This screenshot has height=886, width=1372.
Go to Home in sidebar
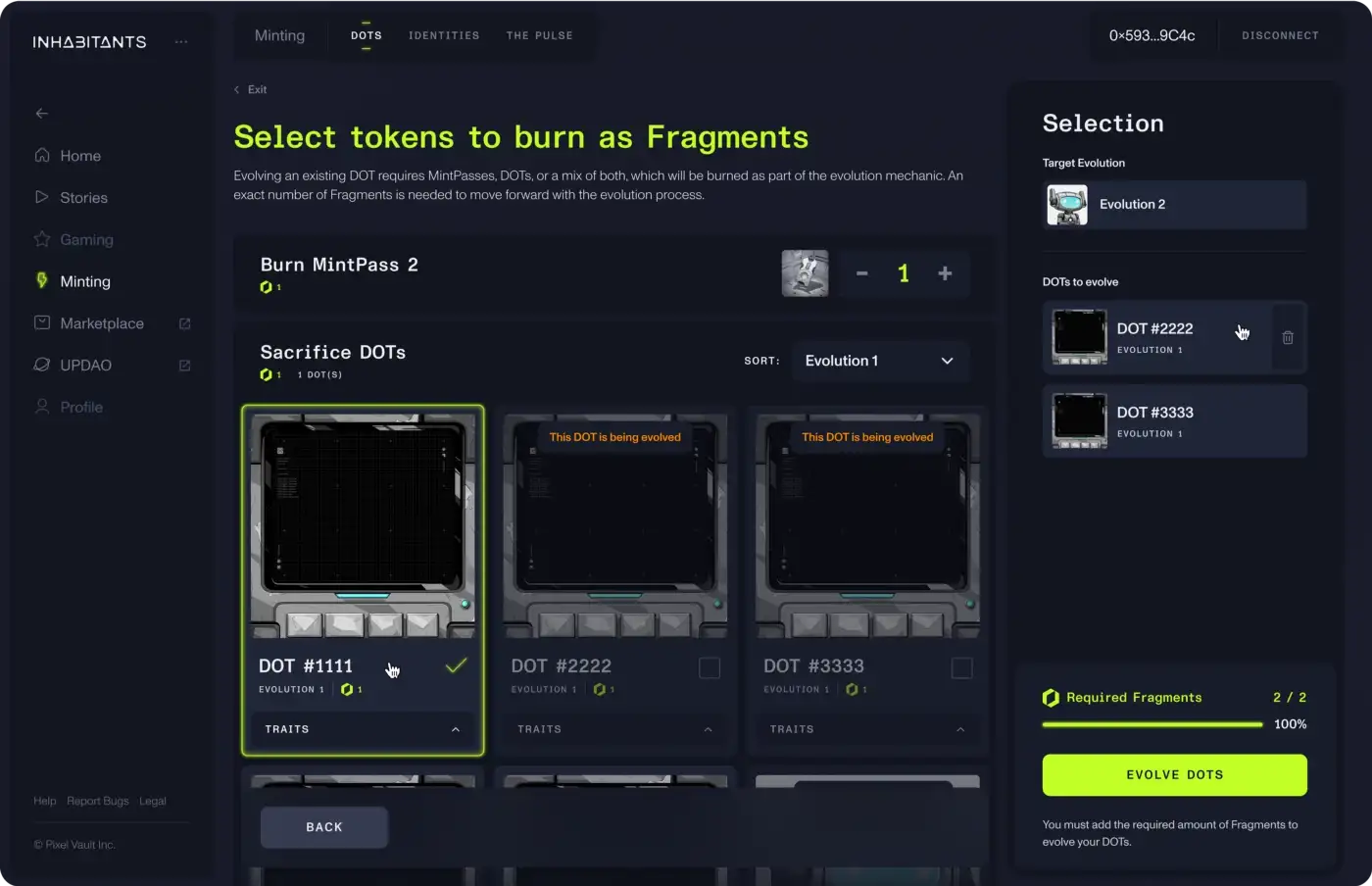(x=80, y=156)
